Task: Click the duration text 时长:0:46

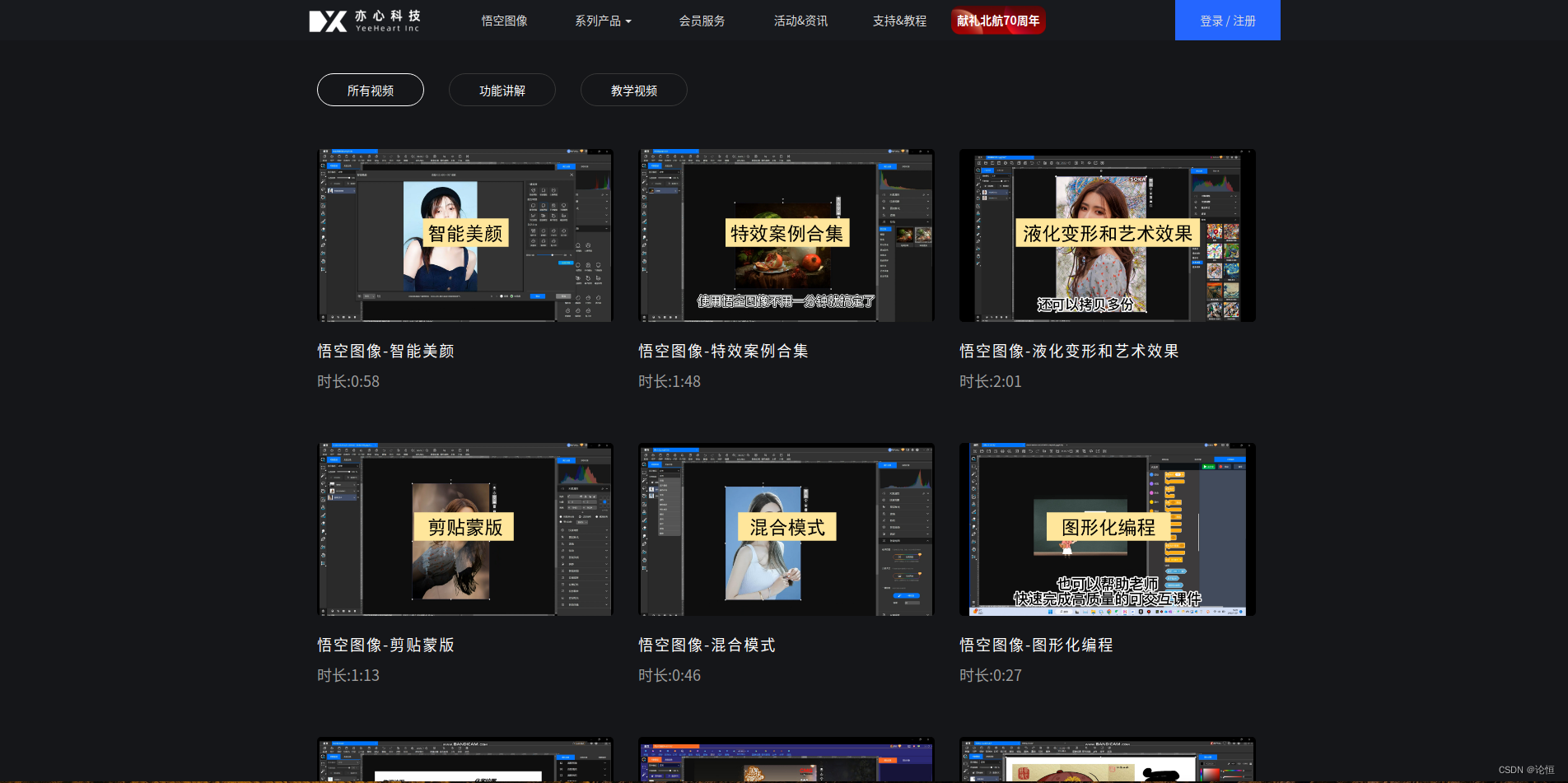Action: [x=670, y=675]
